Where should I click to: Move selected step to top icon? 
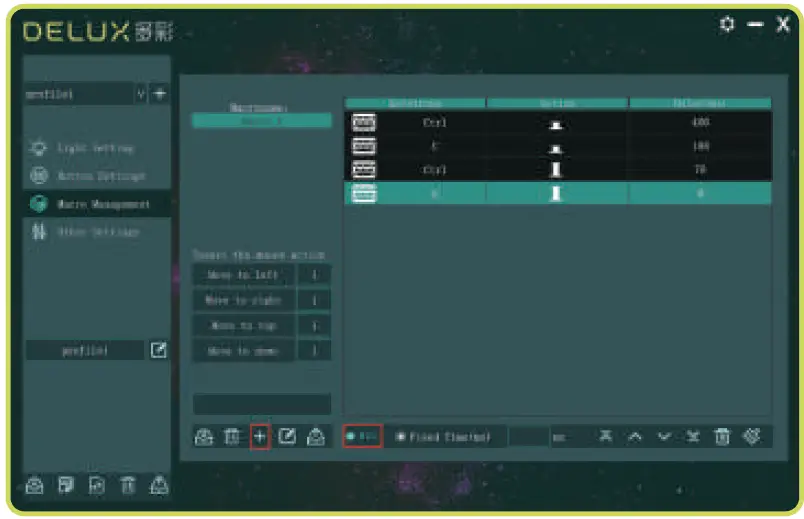606,436
